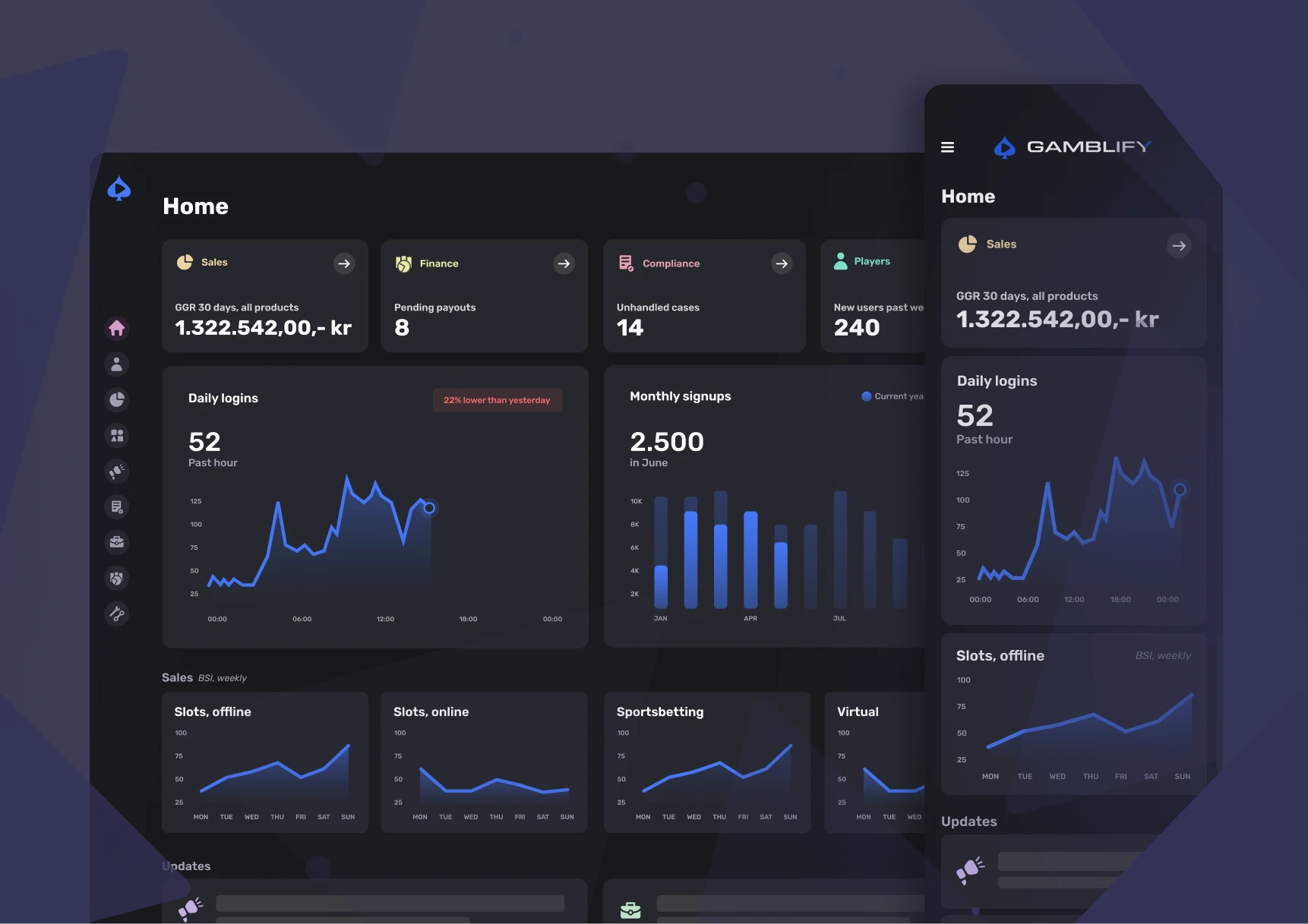This screenshot has height=924, width=1308.
Task: Open the mobile hamburger menu
Action: tap(947, 147)
